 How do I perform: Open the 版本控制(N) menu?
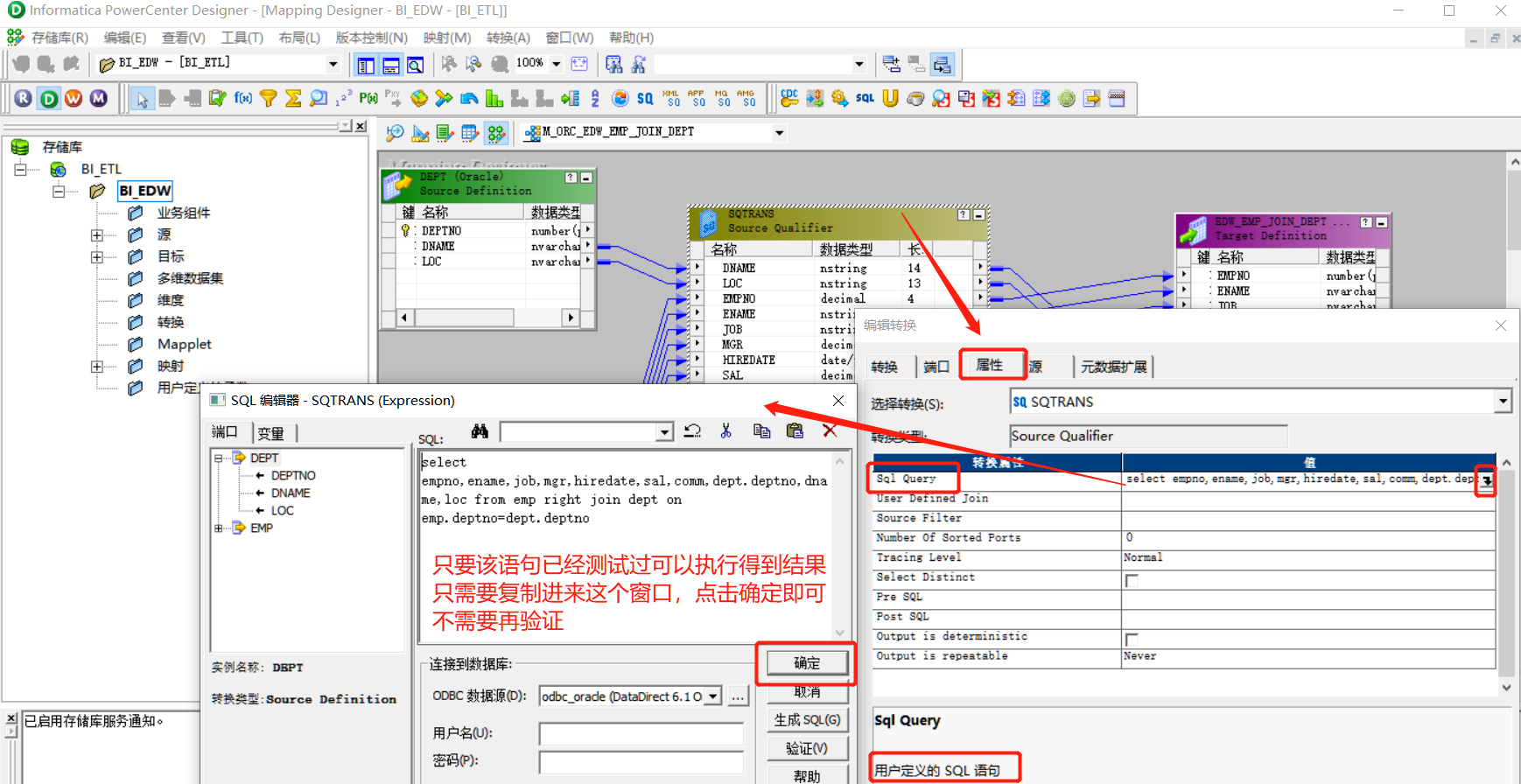tap(371, 38)
